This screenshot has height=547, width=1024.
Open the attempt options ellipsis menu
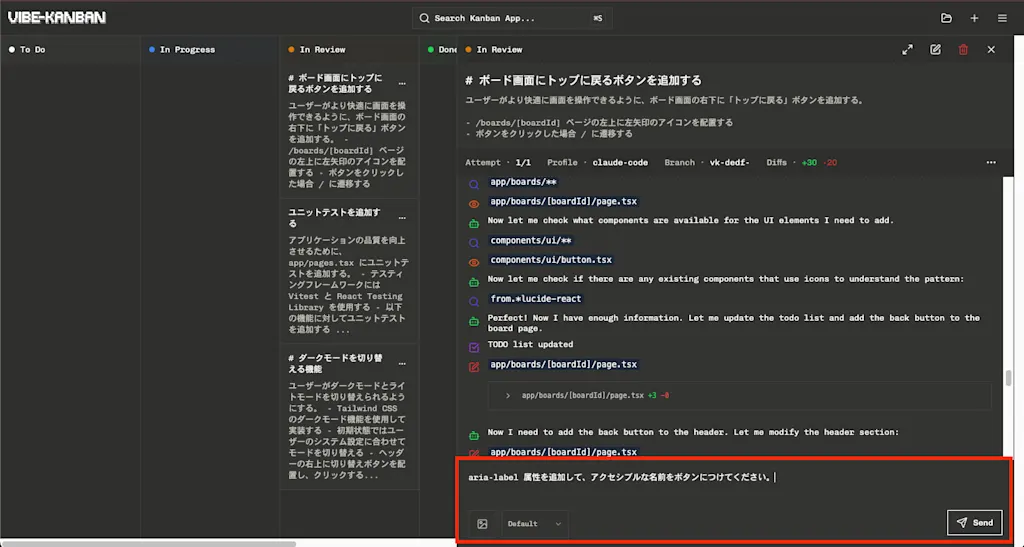point(991,163)
